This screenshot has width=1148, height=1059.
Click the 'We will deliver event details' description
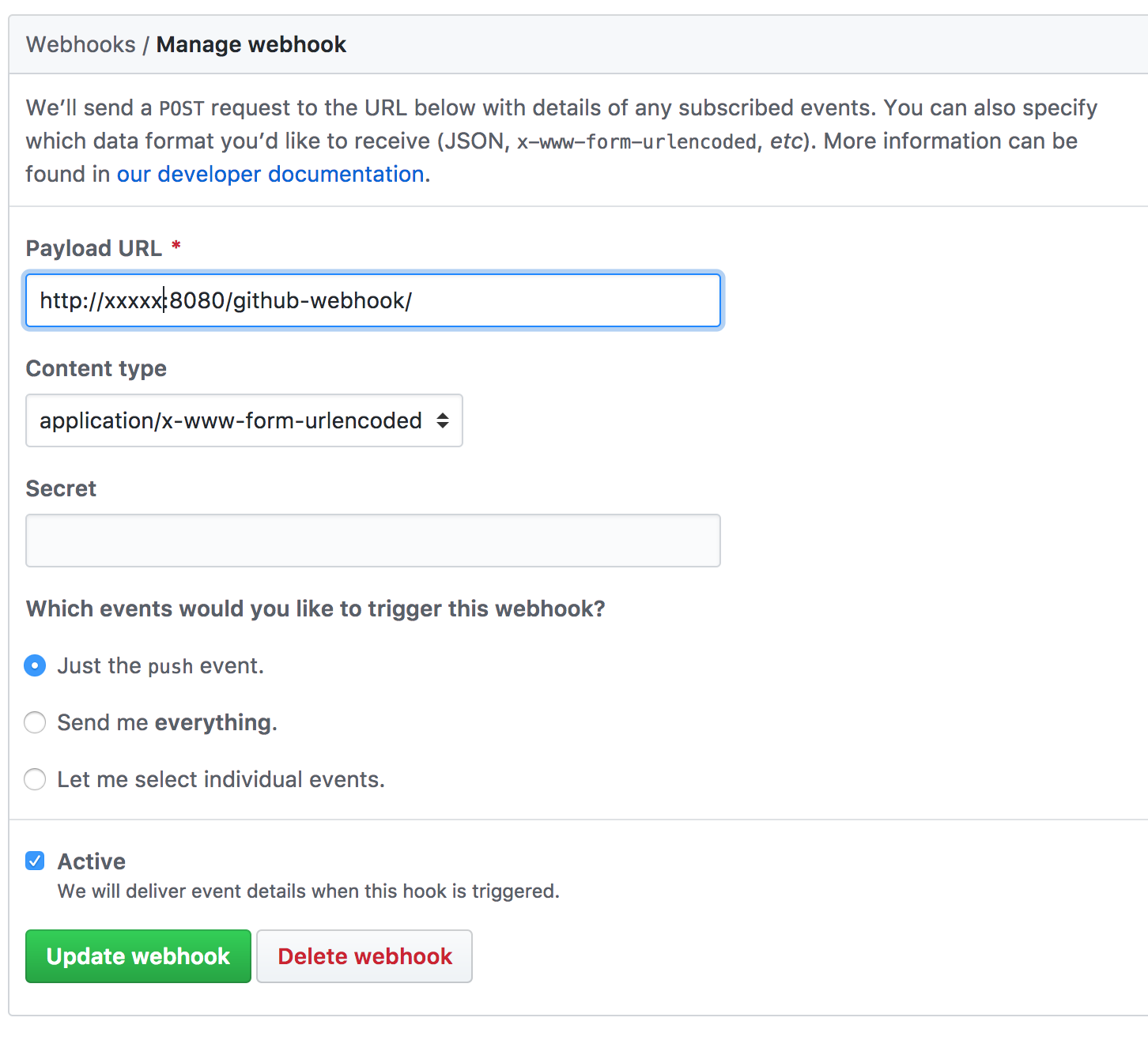click(308, 891)
